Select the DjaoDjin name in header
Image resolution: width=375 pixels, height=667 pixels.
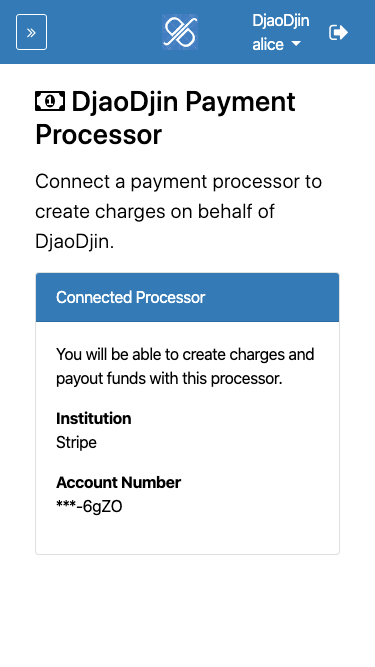click(281, 20)
